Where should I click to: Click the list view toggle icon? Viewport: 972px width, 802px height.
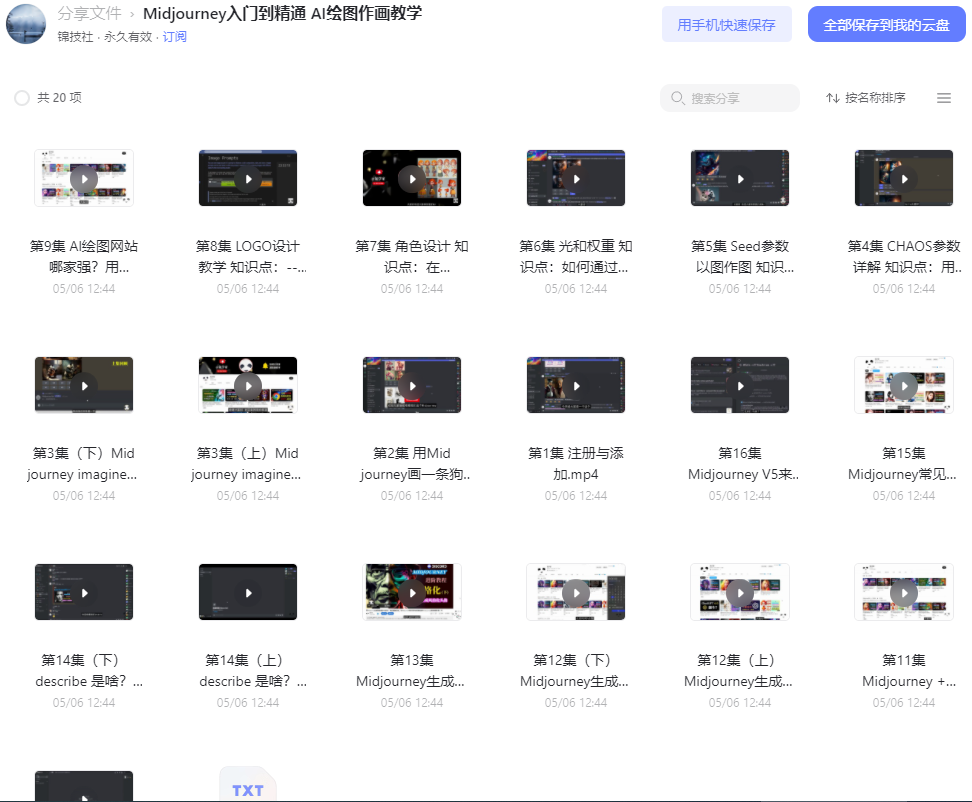click(943, 98)
